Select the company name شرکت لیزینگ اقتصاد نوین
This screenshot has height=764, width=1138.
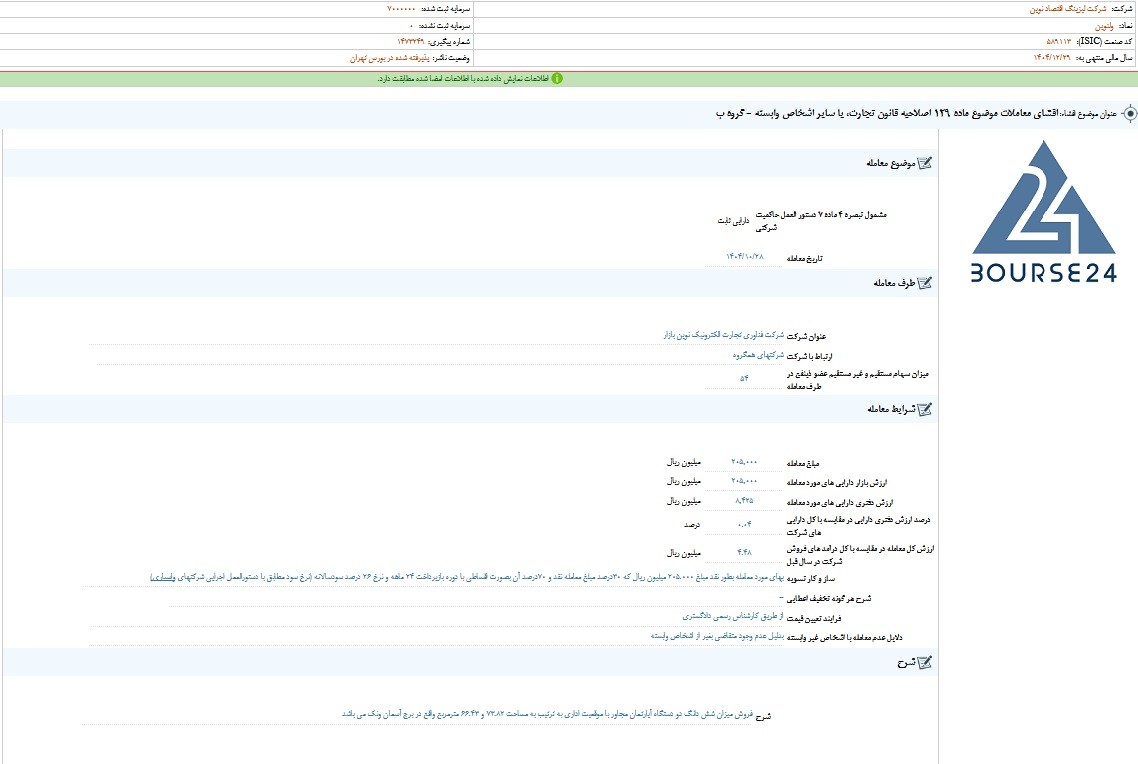[1068, 9]
